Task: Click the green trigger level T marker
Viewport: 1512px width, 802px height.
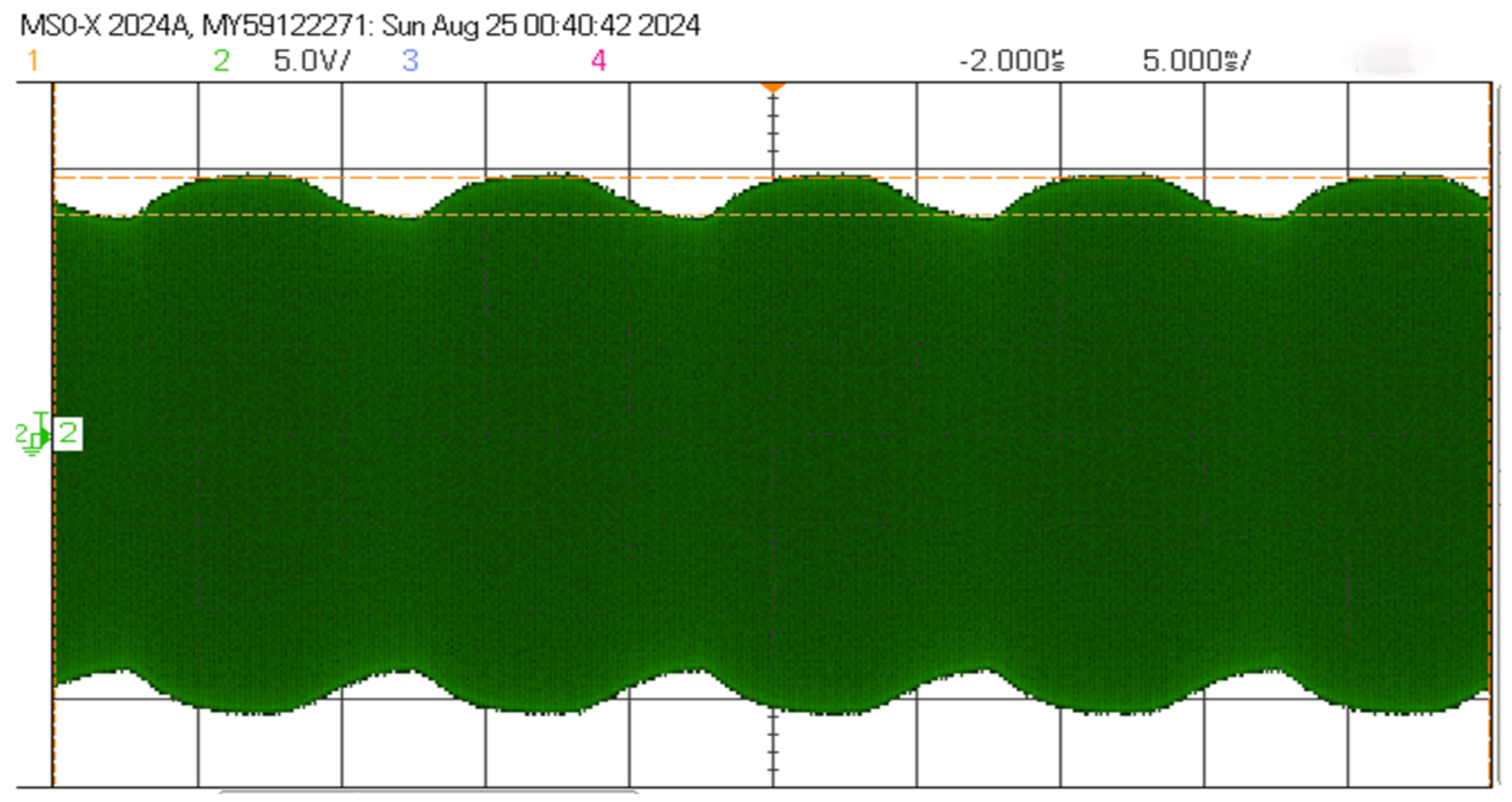Action: coord(41,418)
